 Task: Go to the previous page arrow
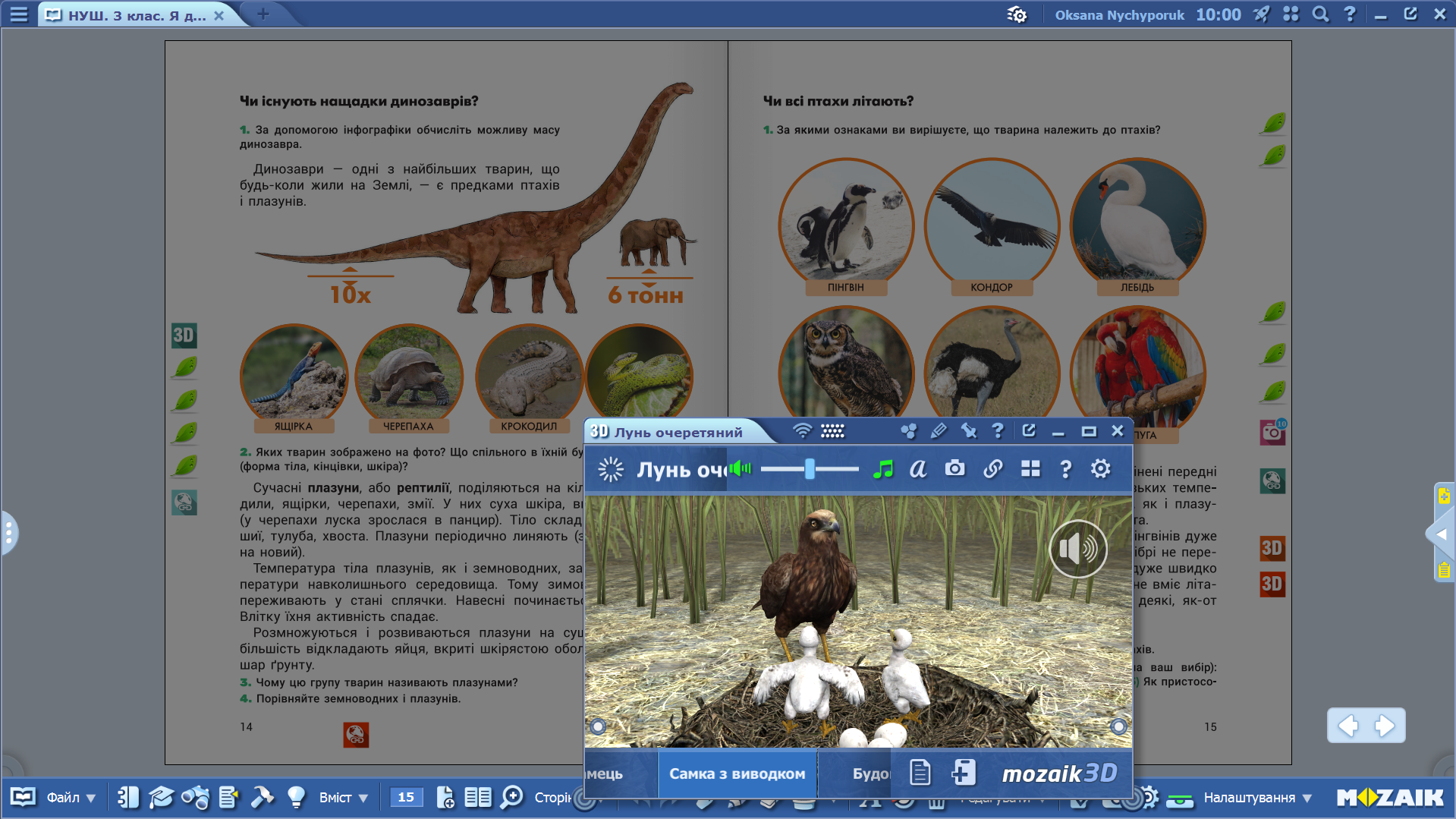pyautogui.click(x=1348, y=726)
